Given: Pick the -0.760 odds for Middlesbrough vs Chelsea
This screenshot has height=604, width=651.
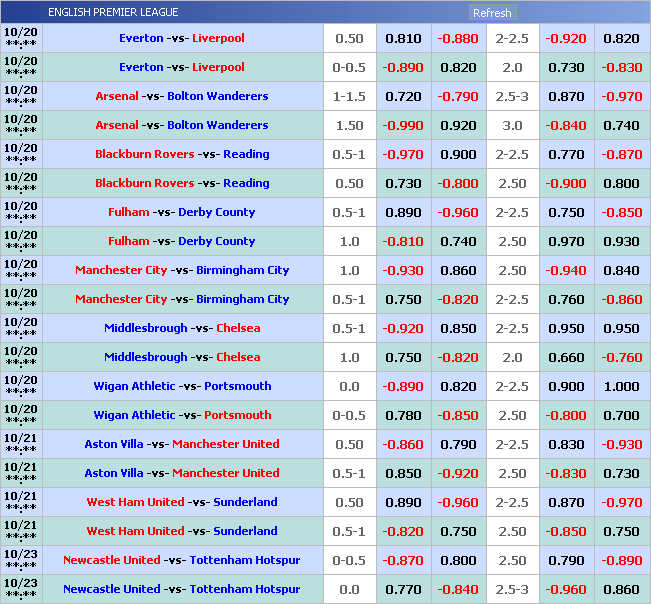Looking at the screenshot, I should click(x=622, y=358).
